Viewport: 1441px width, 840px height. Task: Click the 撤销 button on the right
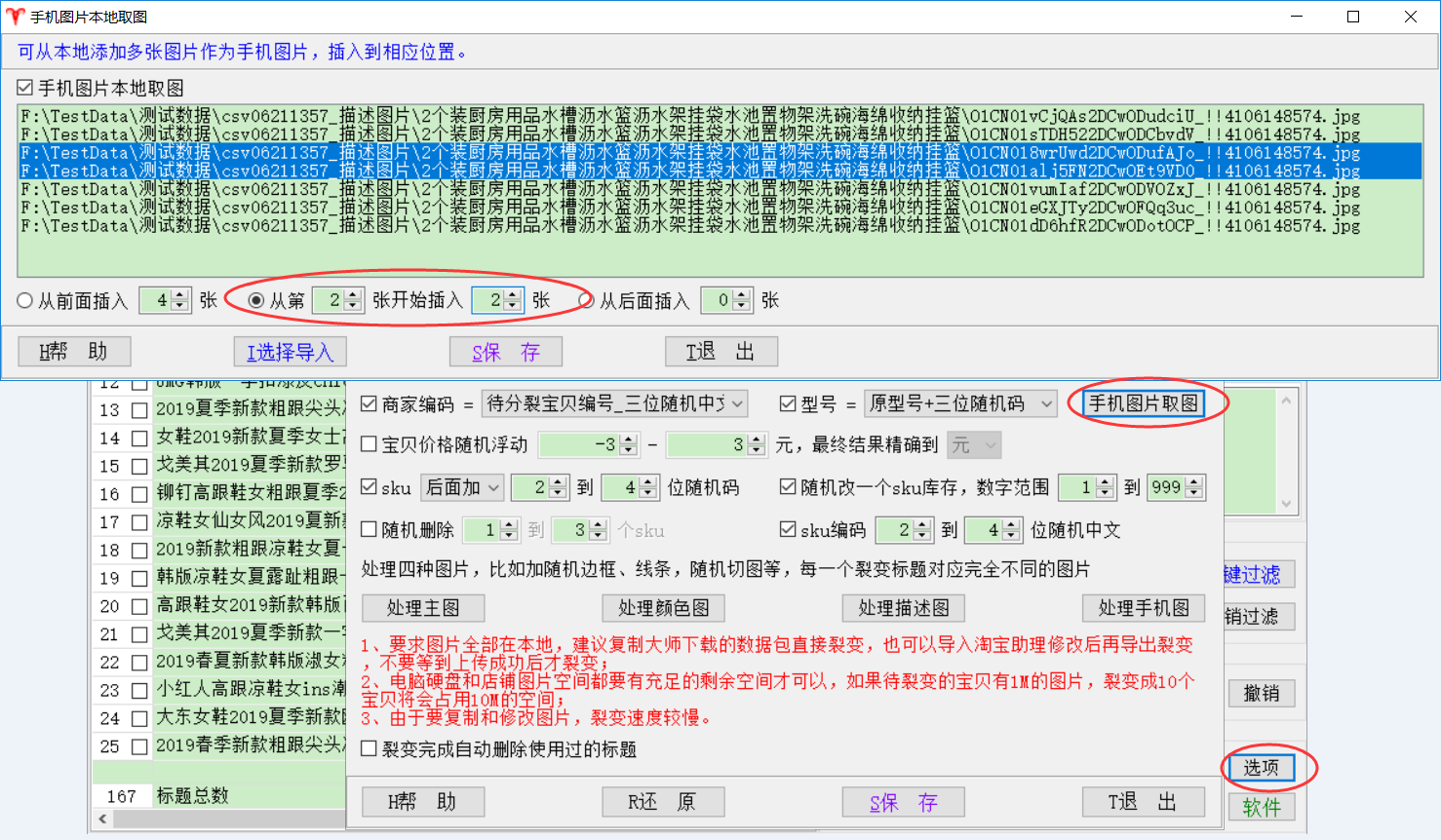(1261, 694)
